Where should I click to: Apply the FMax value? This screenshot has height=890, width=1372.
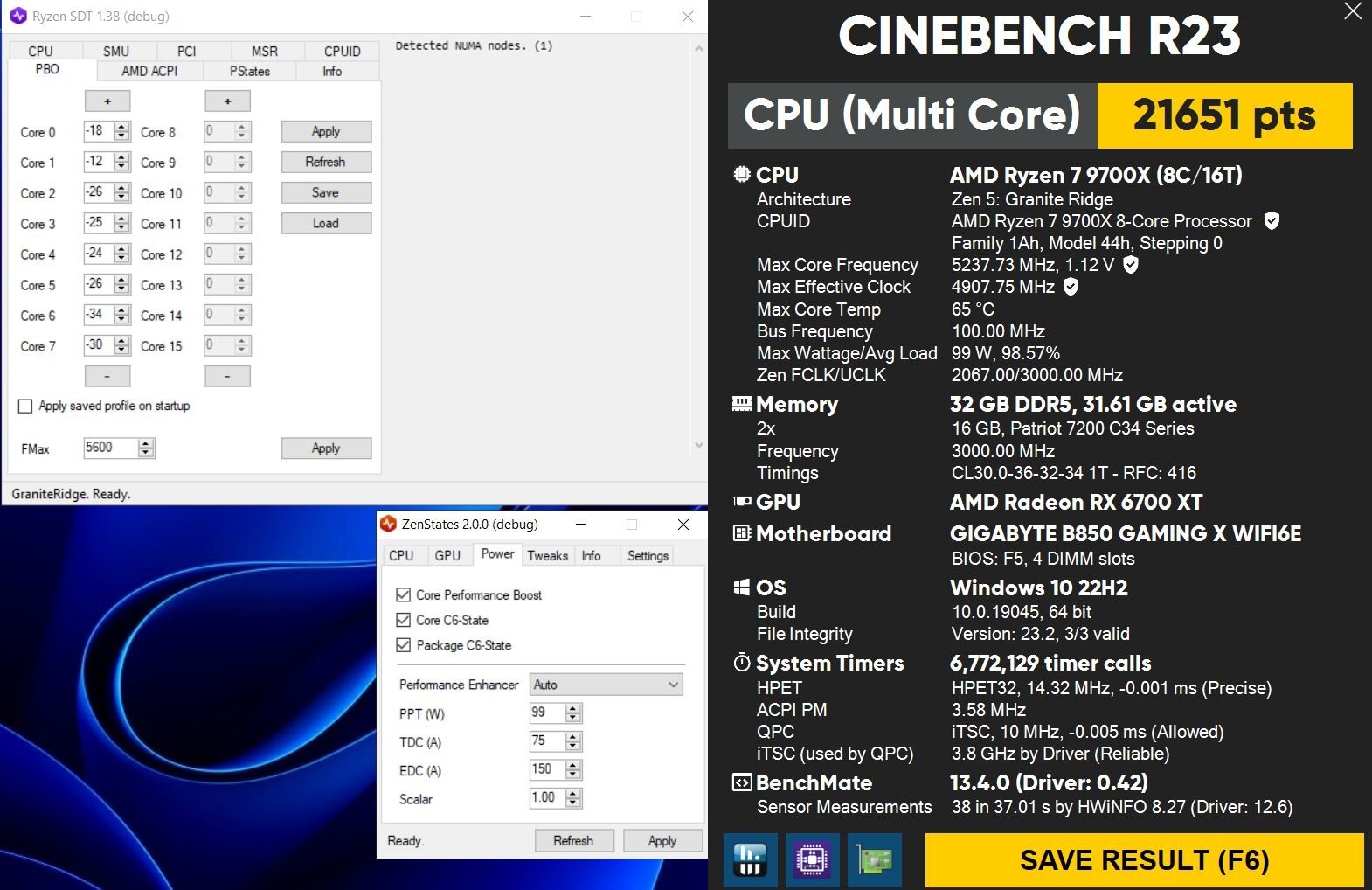[326, 448]
